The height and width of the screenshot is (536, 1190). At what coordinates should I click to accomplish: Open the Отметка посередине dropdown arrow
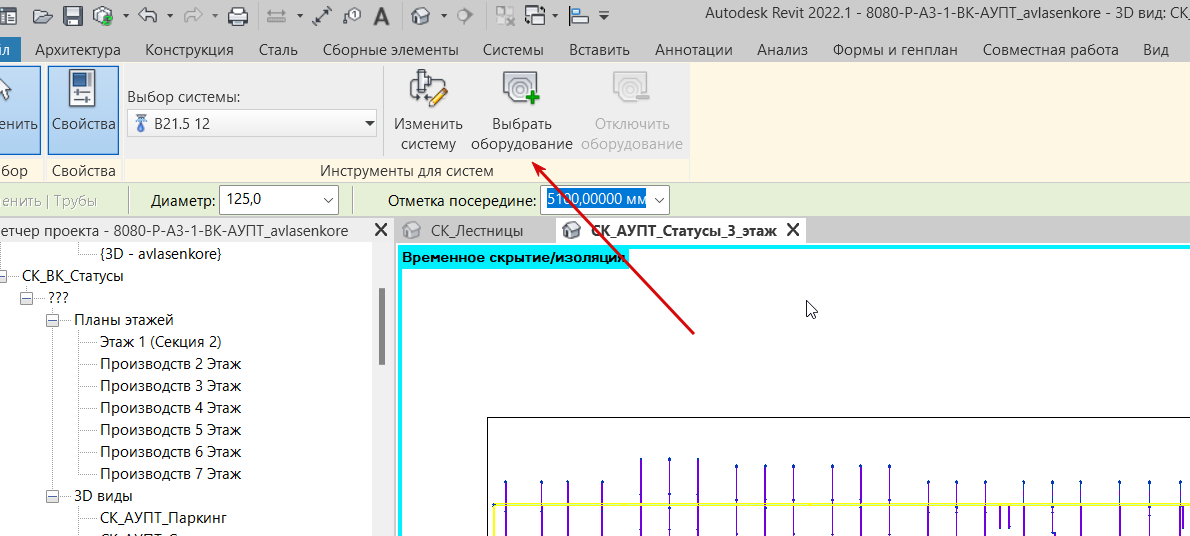point(660,200)
